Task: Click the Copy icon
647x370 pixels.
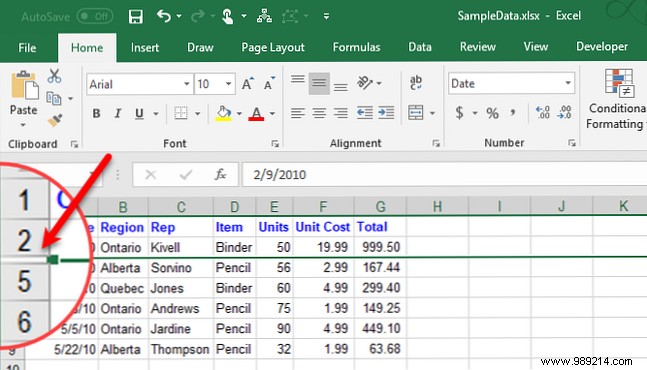Action: [x=54, y=98]
